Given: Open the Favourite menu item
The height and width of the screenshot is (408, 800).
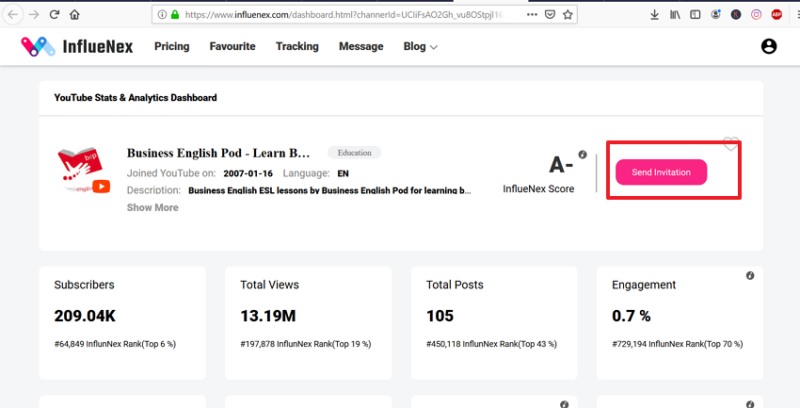Looking at the screenshot, I should (x=233, y=46).
